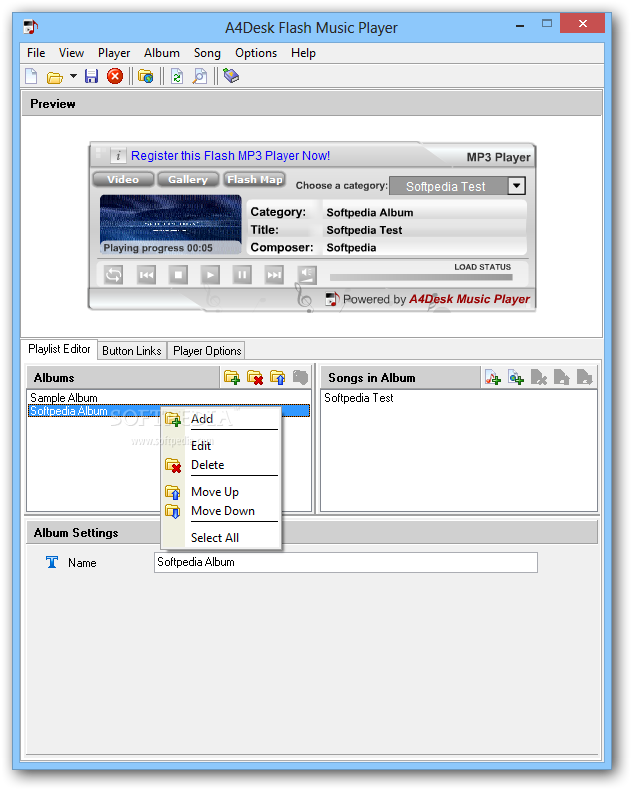Click the Video button in the player
The image size is (632, 790).
[x=123, y=179]
